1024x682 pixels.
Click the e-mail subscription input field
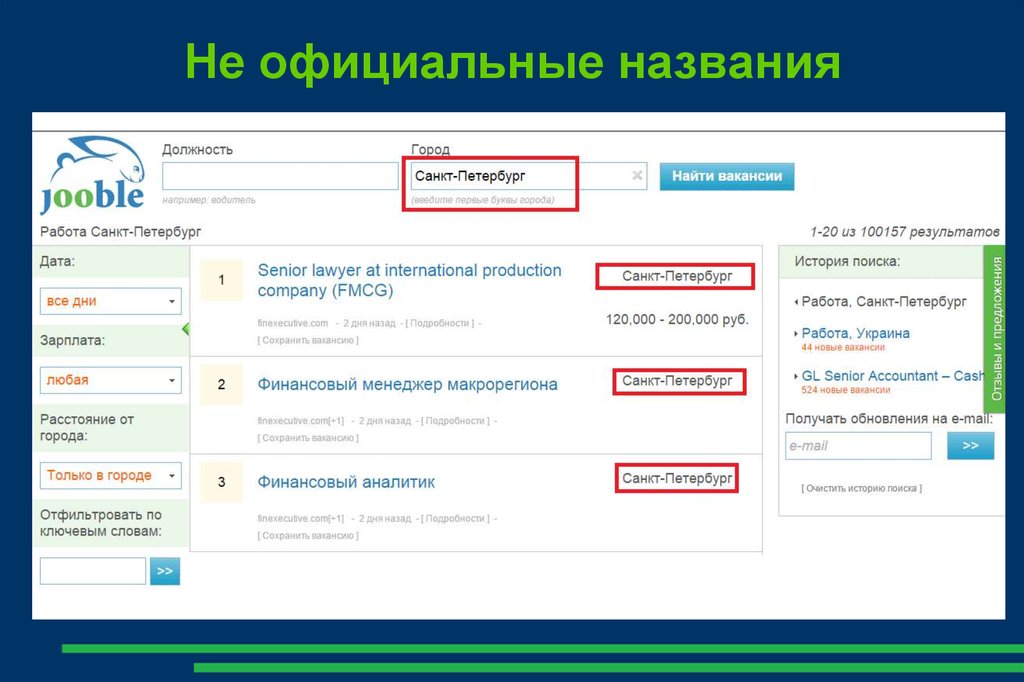click(x=858, y=446)
